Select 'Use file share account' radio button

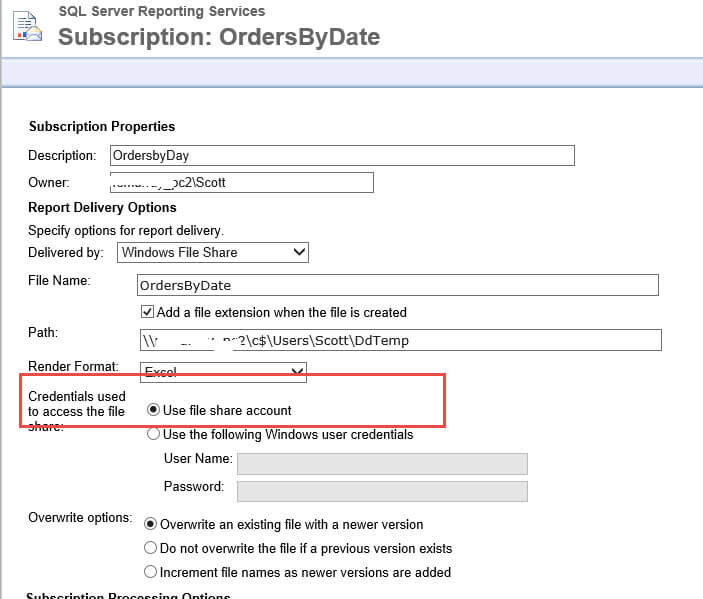click(x=153, y=410)
